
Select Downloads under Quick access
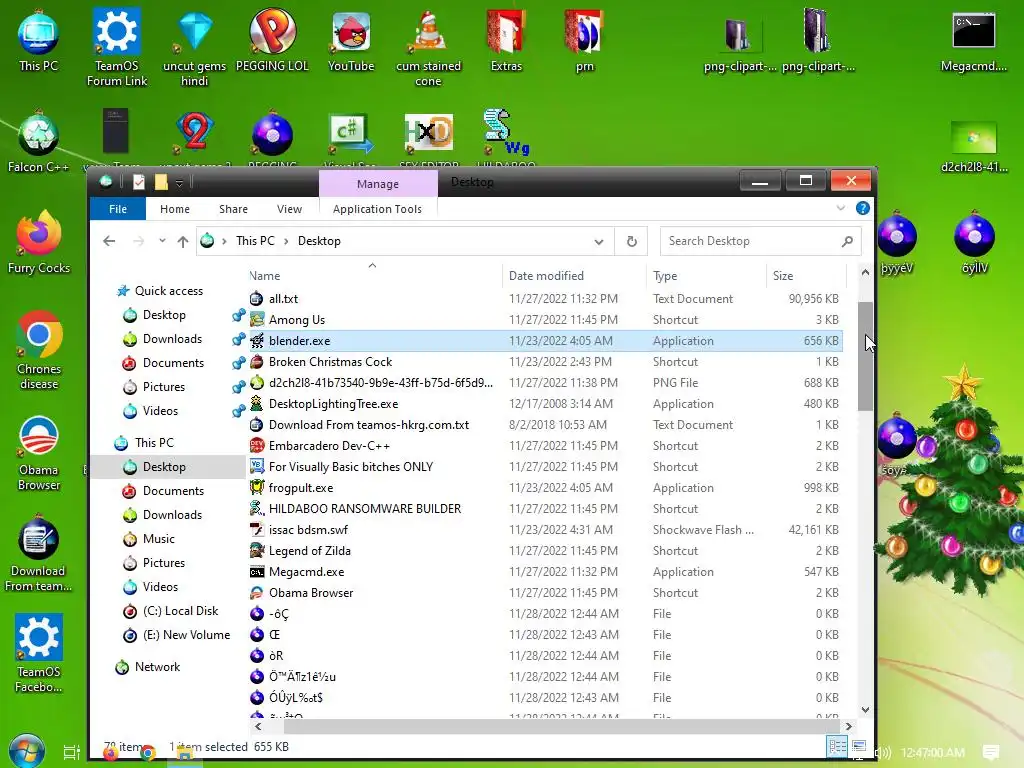click(172, 339)
